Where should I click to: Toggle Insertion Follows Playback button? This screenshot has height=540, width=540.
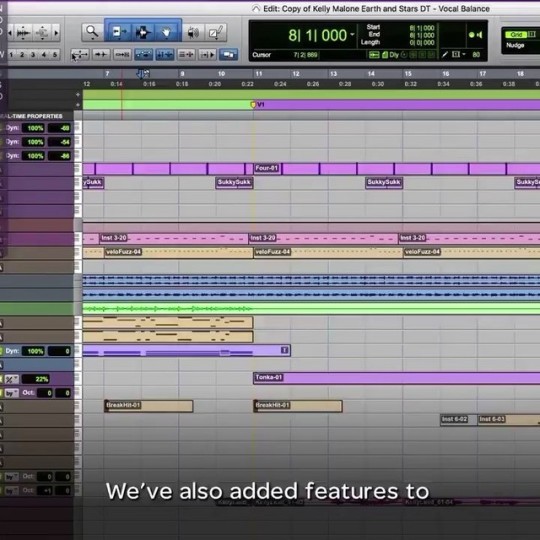(x=207, y=54)
